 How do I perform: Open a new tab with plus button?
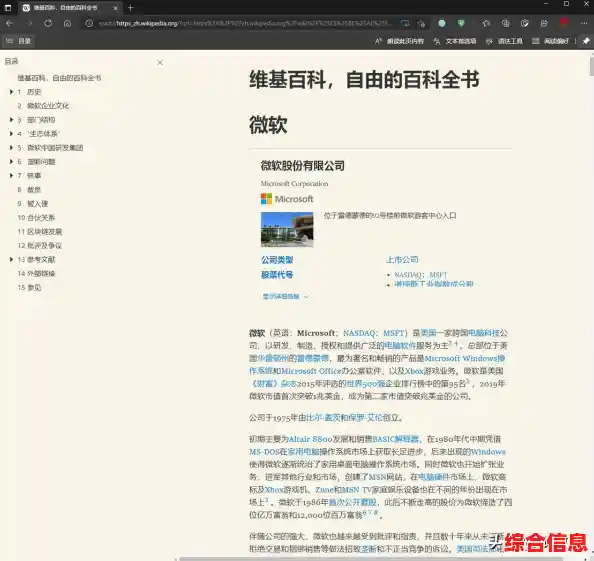click(131, 8)
